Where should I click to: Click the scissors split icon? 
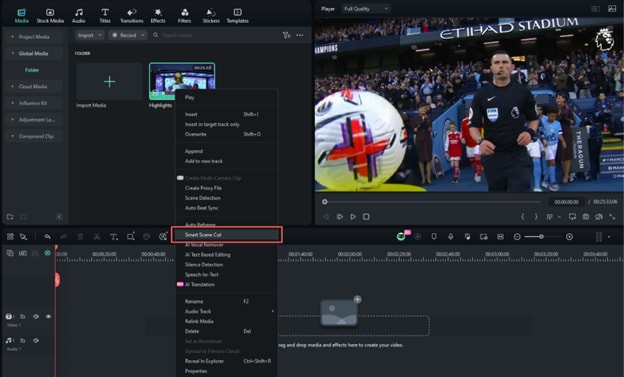coord(97,237)
